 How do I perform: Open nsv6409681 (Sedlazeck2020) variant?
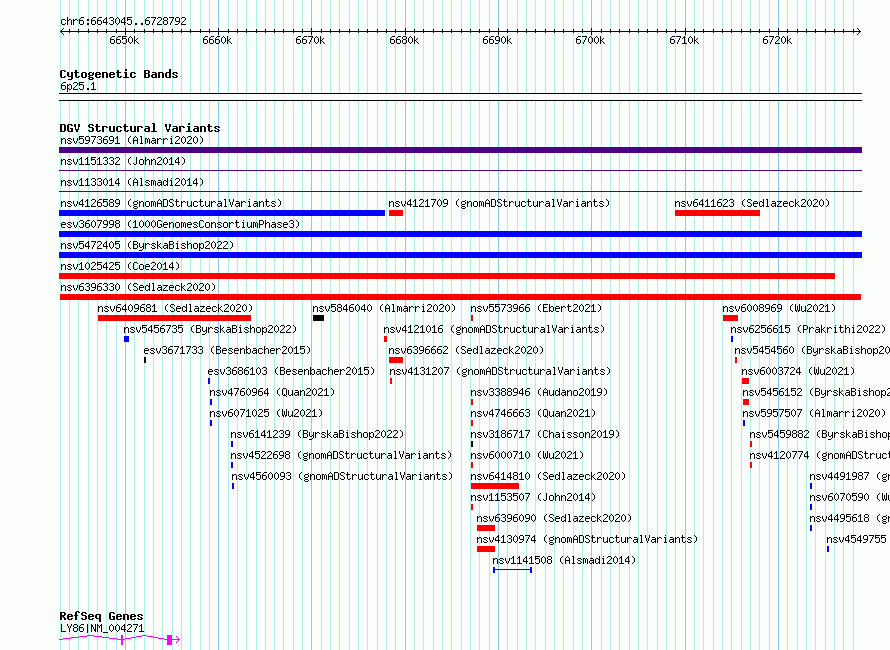pyautogui.click(x=175, y=308)
